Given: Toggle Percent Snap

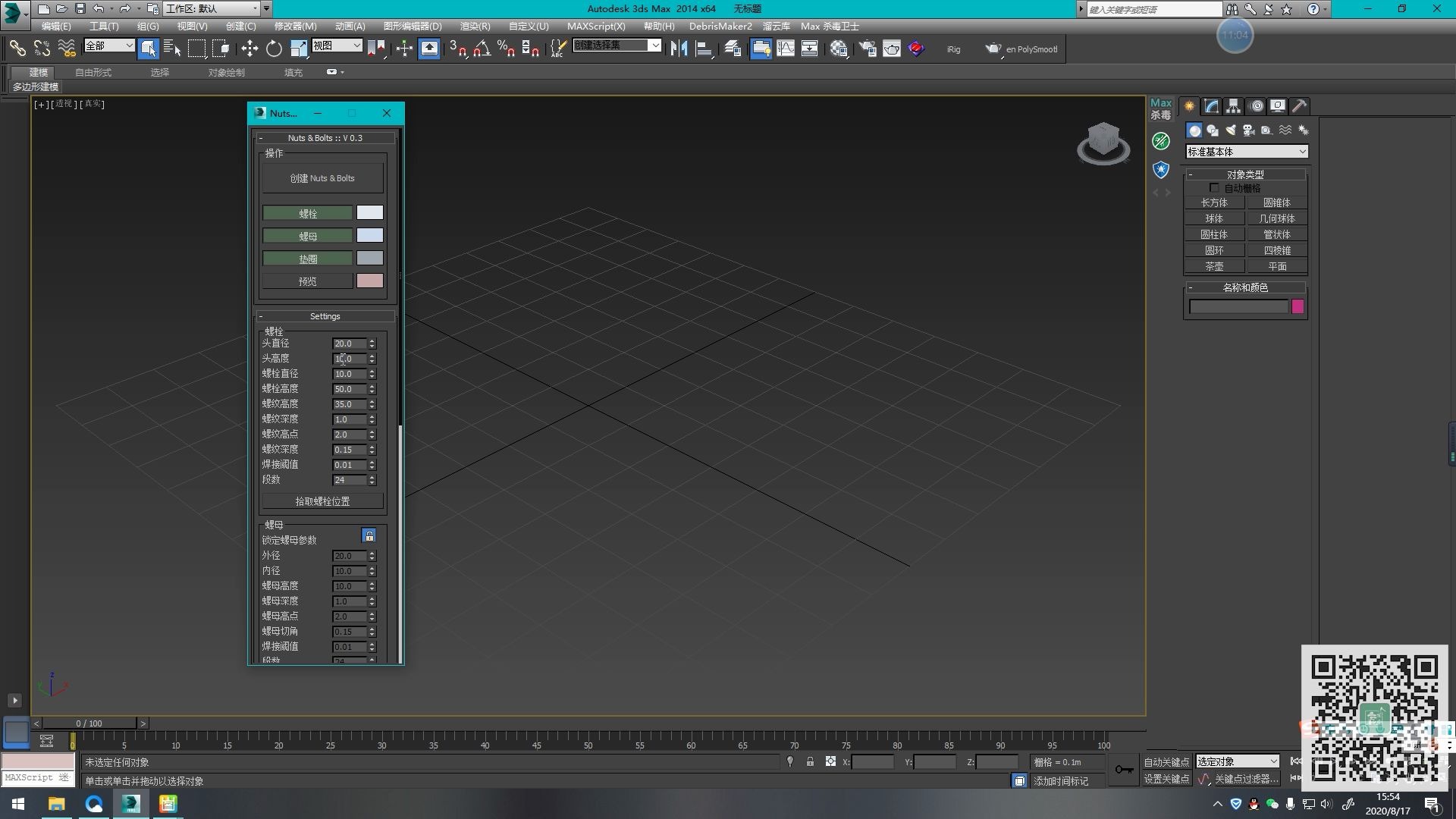Looking at the screenshot, I should (506, 49).
